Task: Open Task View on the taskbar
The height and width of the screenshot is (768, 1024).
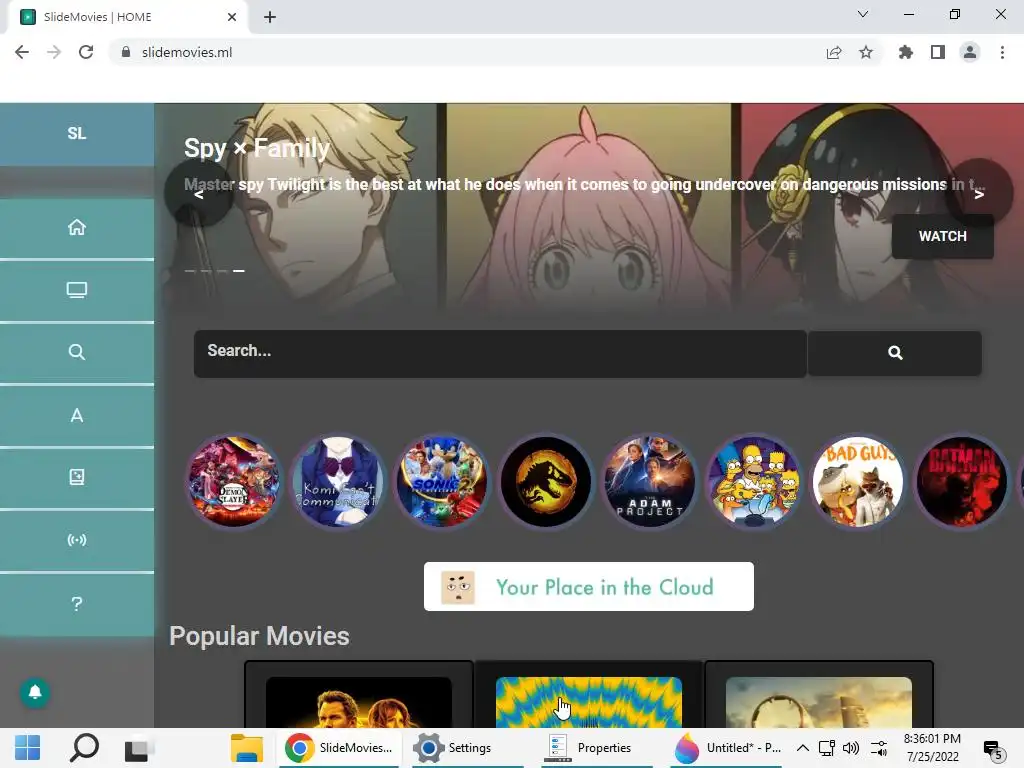Action: (x=139, y=748)
